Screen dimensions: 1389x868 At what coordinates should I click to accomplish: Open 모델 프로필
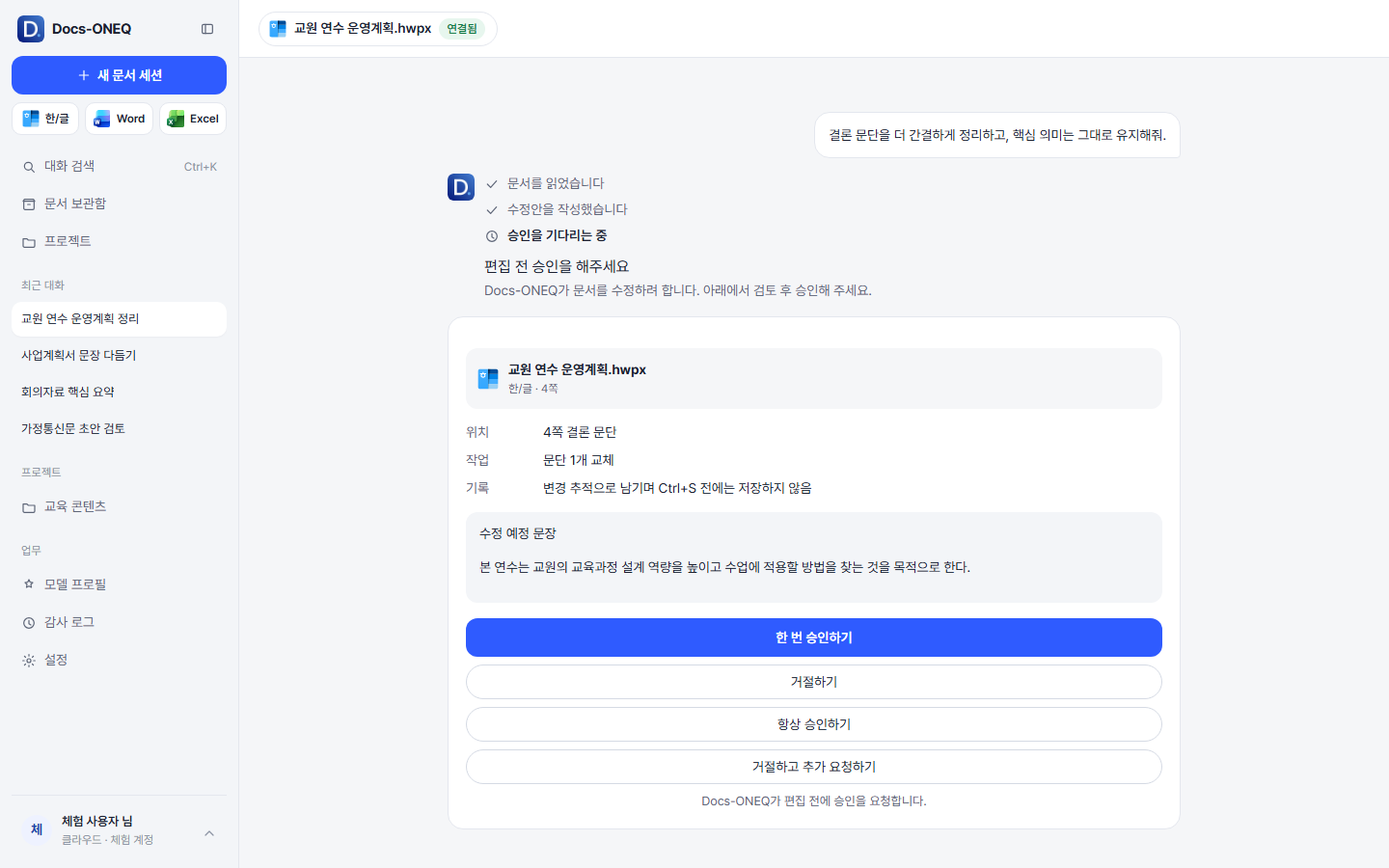click(119, 584)
